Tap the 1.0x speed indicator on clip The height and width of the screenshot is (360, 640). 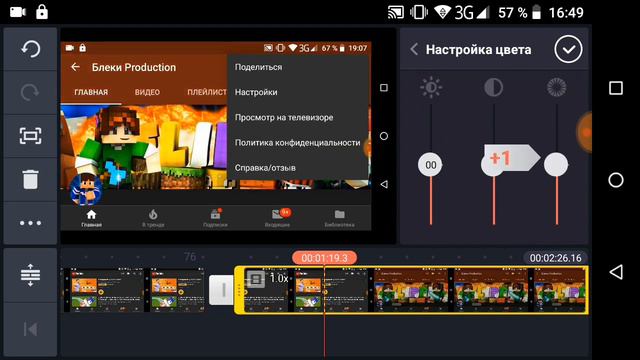(279, 278)
